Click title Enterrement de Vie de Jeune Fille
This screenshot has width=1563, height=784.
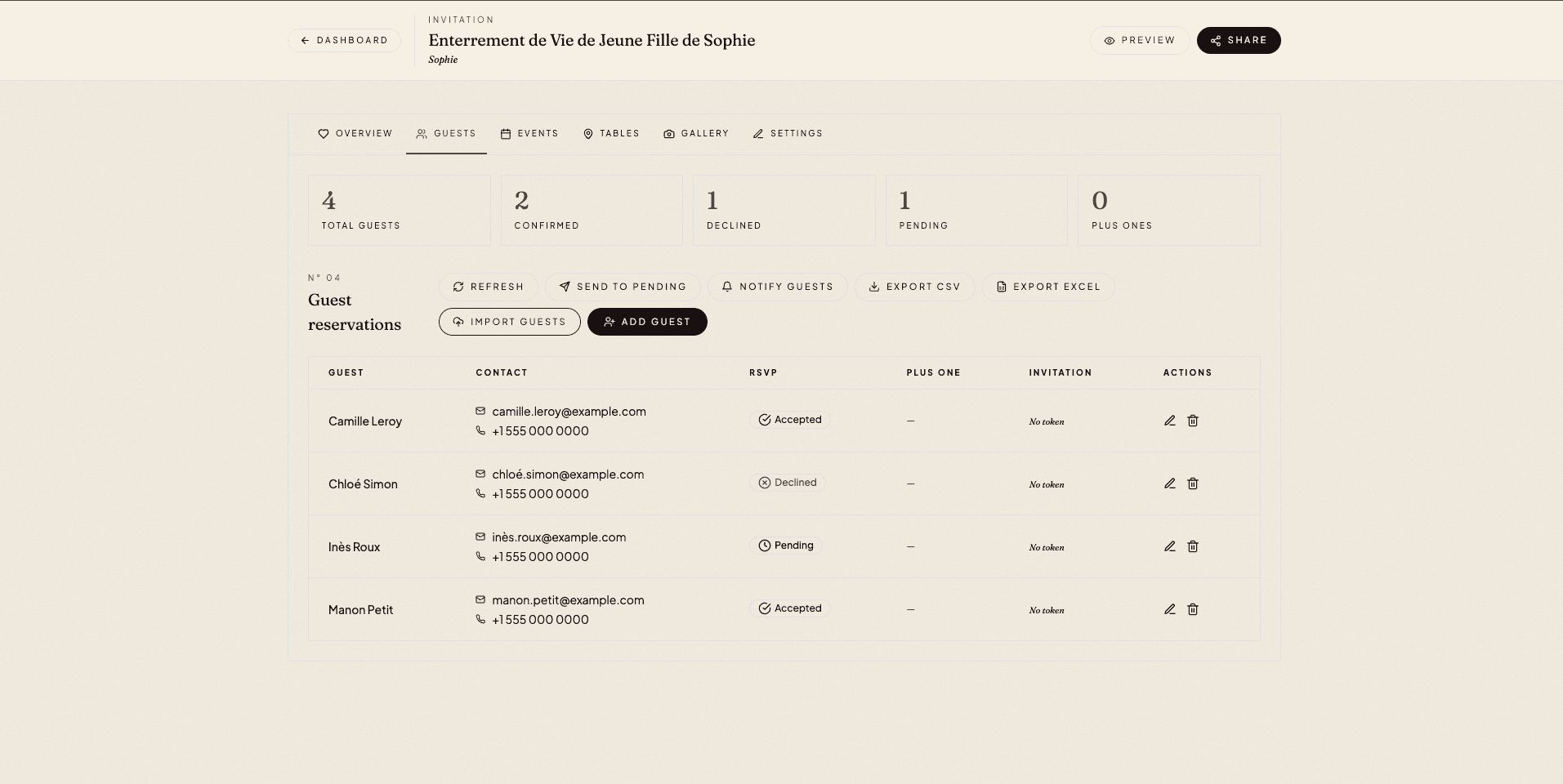[x=592, y=40]
